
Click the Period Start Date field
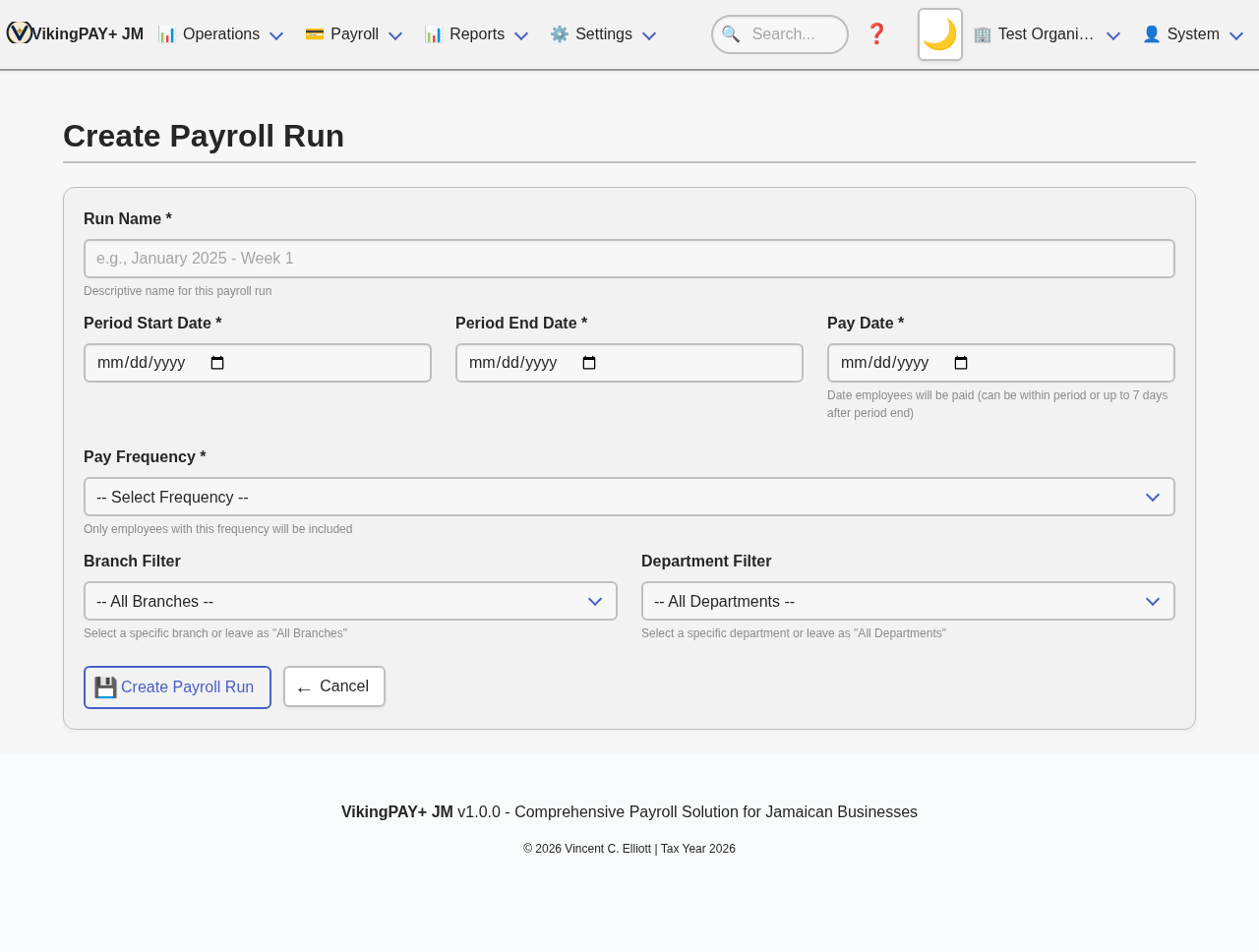(258, 363)
